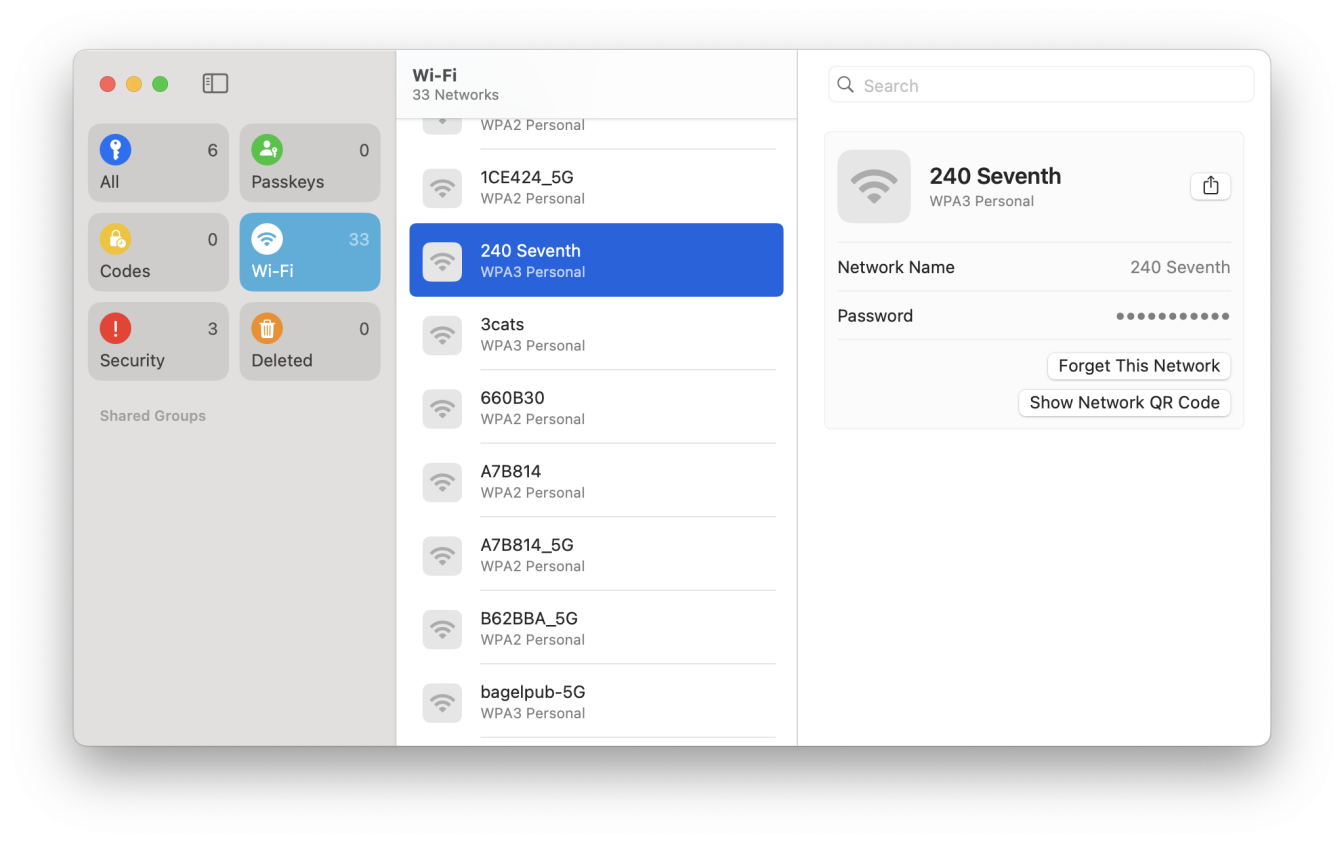The image size is (1344, 843).
Task: Click Wi-Fi icon beside 3cats
Action: click(442, 335)
